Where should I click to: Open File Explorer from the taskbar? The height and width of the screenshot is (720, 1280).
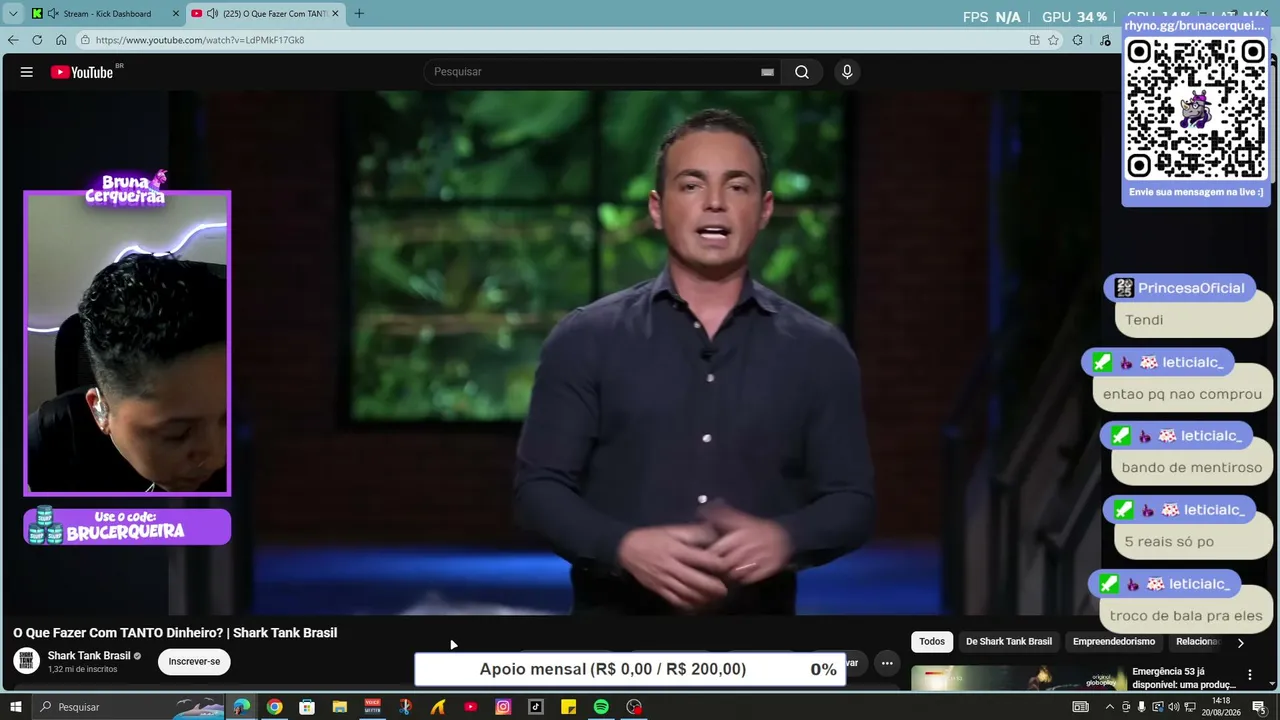(339, 707)
